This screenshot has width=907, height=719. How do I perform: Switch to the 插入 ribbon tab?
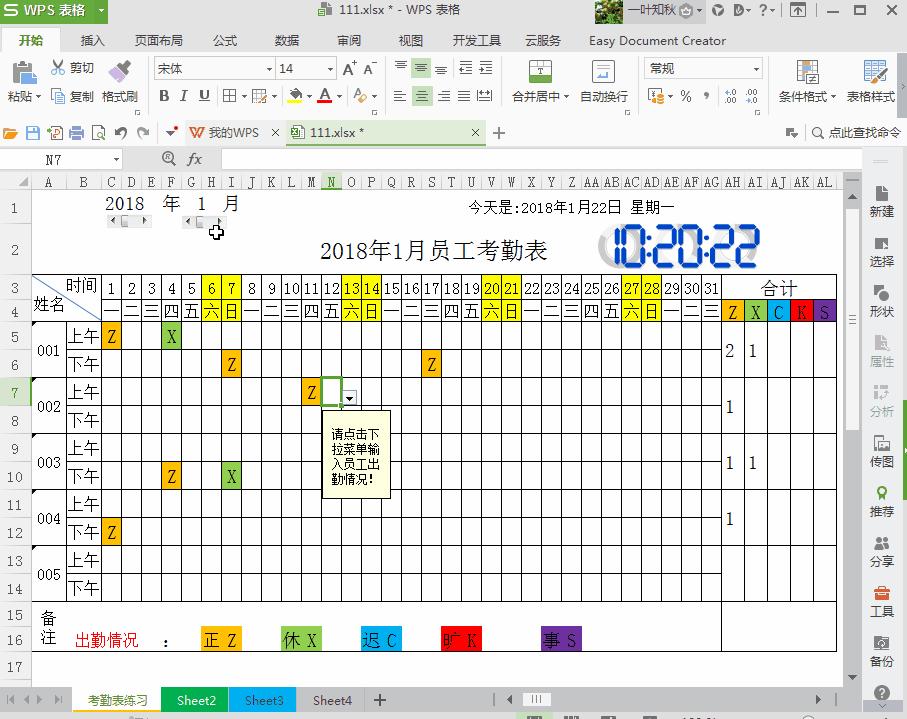(93, 41)
